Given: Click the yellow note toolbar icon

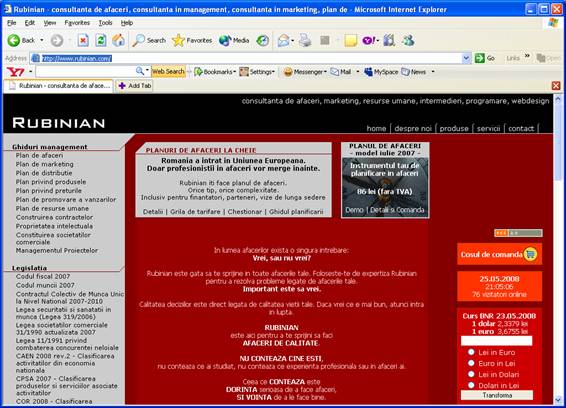Looking at the screenshot, I should tap(351, 40).
